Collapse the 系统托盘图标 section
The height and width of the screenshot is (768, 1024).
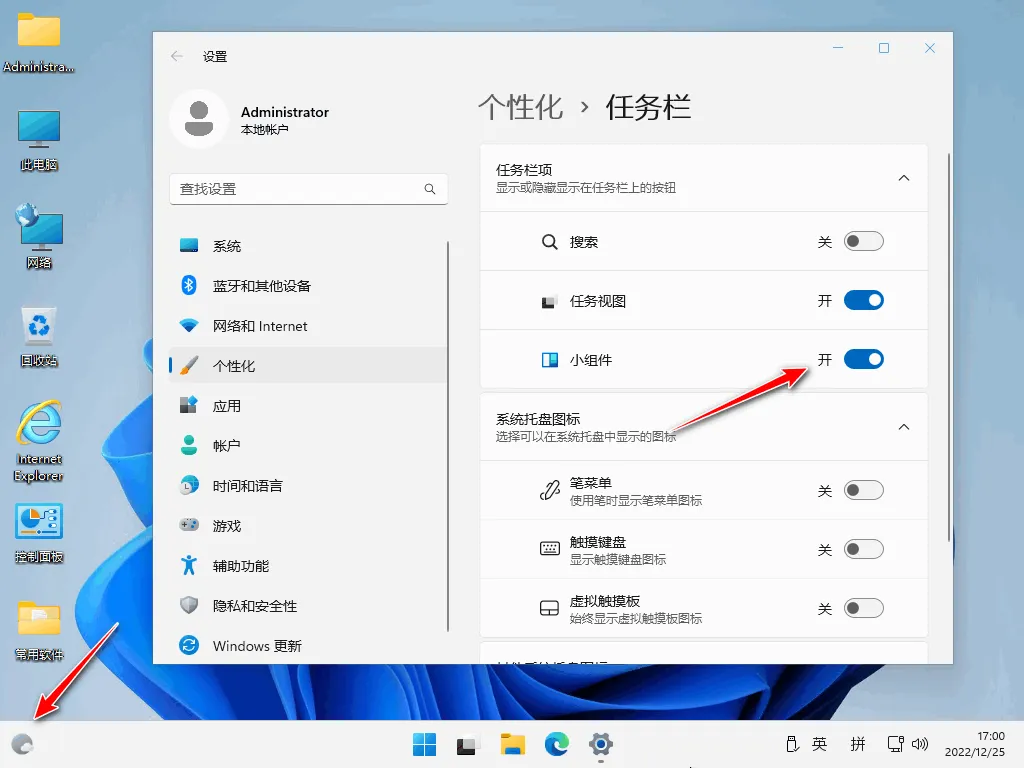coord(903,427)
